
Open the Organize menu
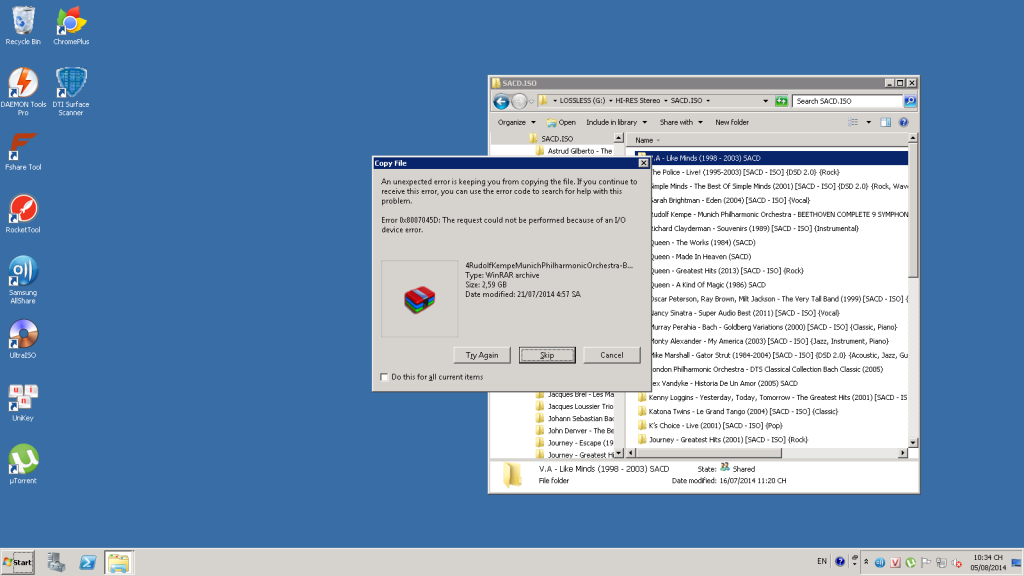tap(516, 122)
